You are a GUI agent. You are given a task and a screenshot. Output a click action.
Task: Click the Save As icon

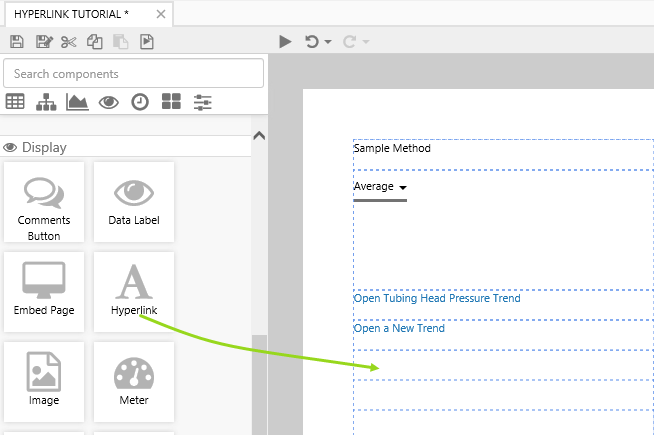coord(43,42)
